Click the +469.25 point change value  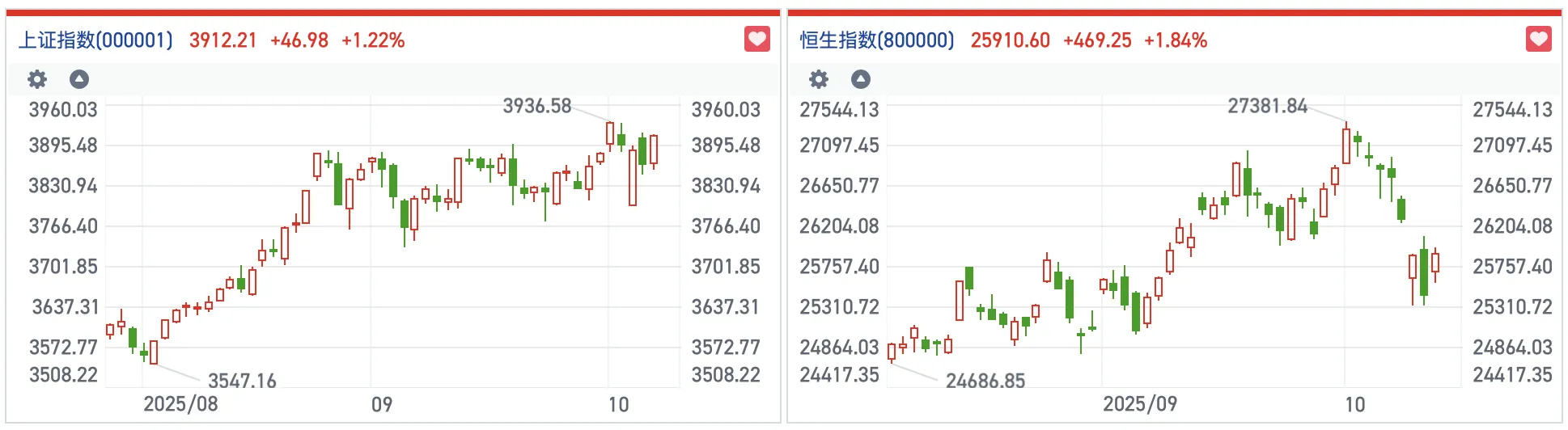pyautogui.click(x=1097, y=40)
